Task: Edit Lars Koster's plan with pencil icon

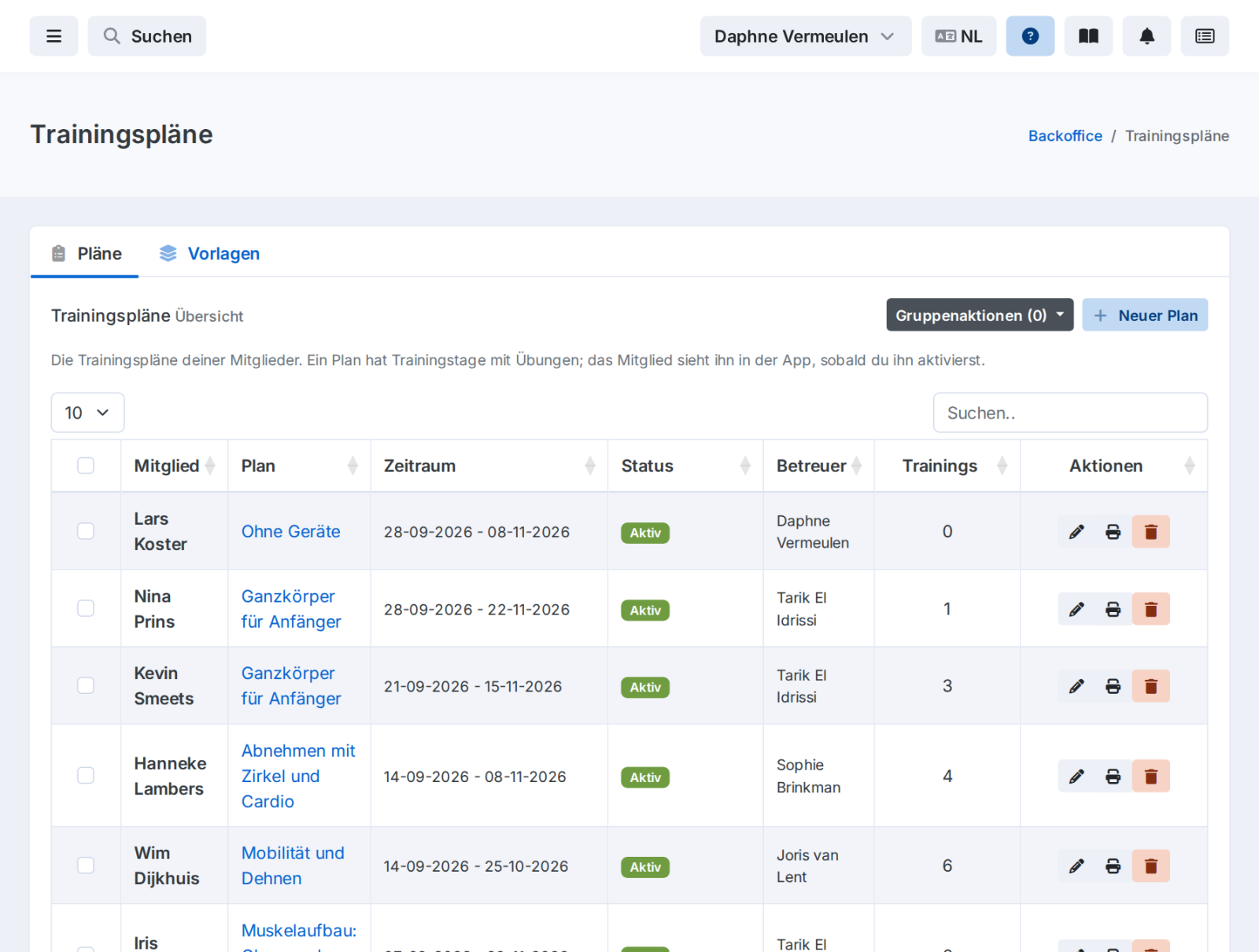Action: click(x=1076, y=532)
